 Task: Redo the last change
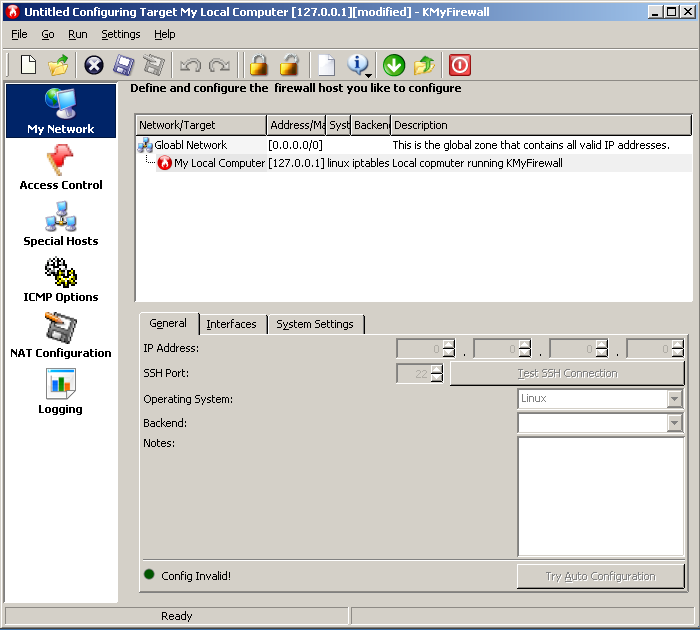219,66
